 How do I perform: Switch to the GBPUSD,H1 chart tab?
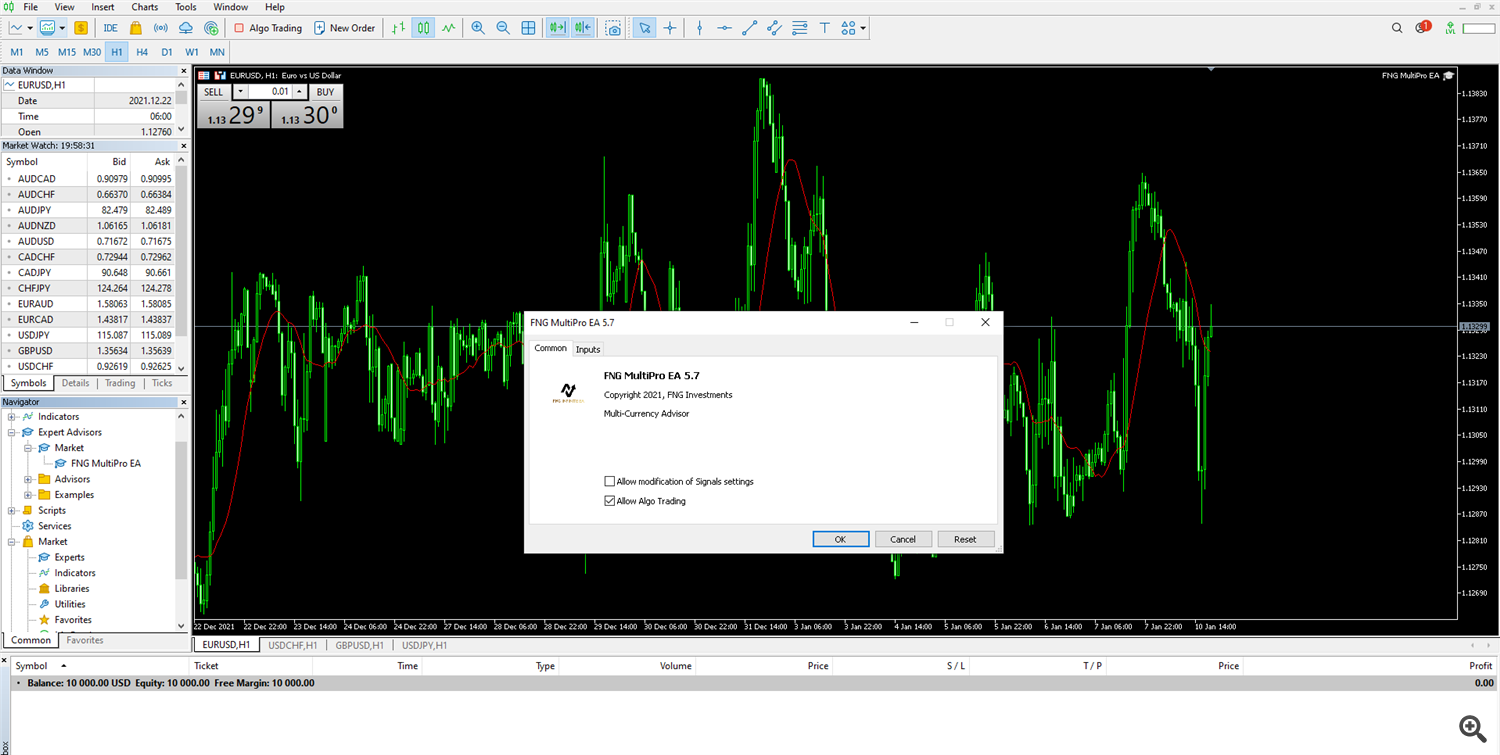coord(360,645)
